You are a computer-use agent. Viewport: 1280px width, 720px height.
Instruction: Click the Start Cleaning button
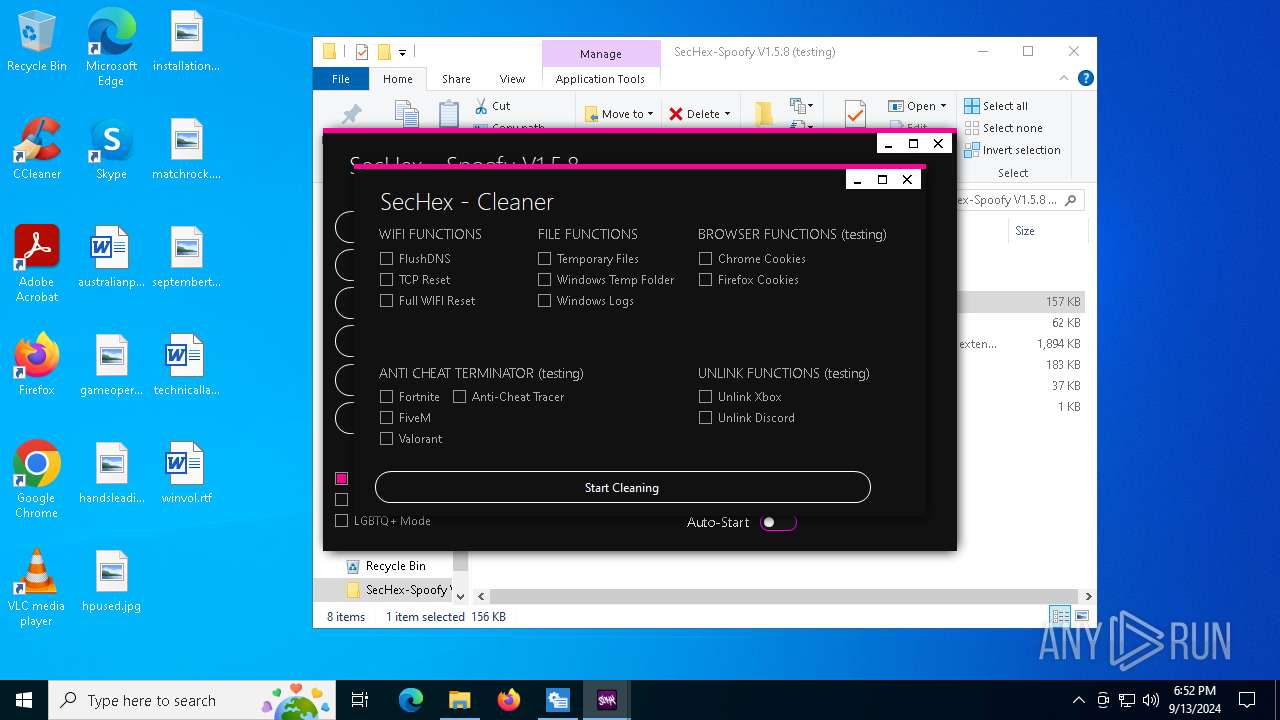click(x=622, y=487)
